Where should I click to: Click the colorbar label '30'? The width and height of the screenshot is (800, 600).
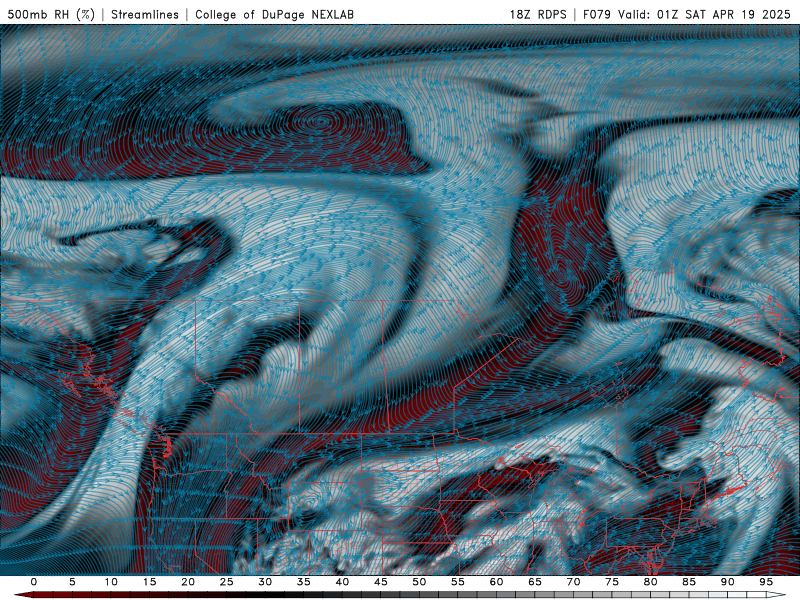click(265, 582)
